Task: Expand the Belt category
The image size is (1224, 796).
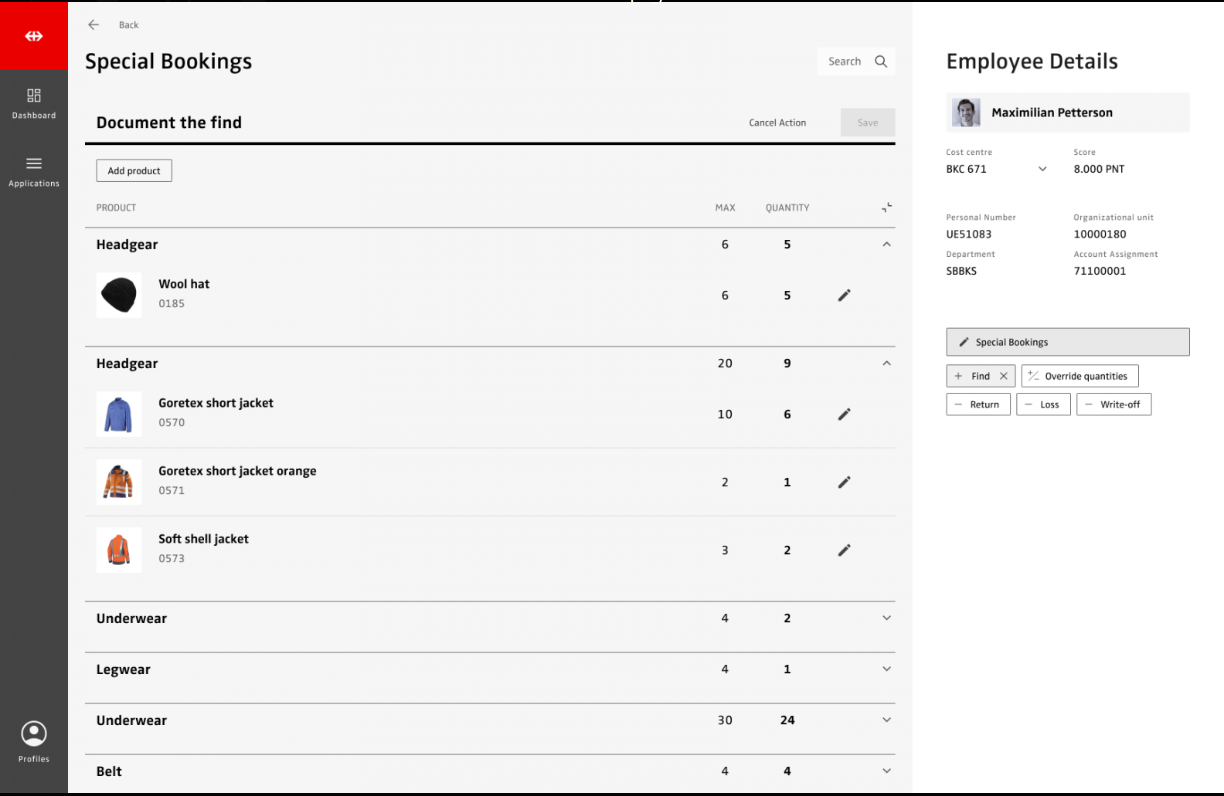Action: (x=886, y=771)
